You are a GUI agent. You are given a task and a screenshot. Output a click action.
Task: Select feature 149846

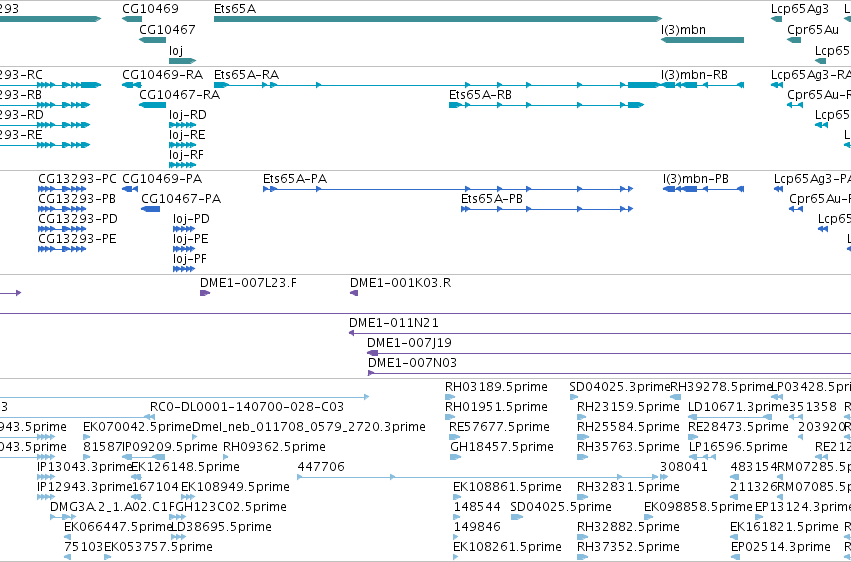pyautogui.click(x=477, y=527)
